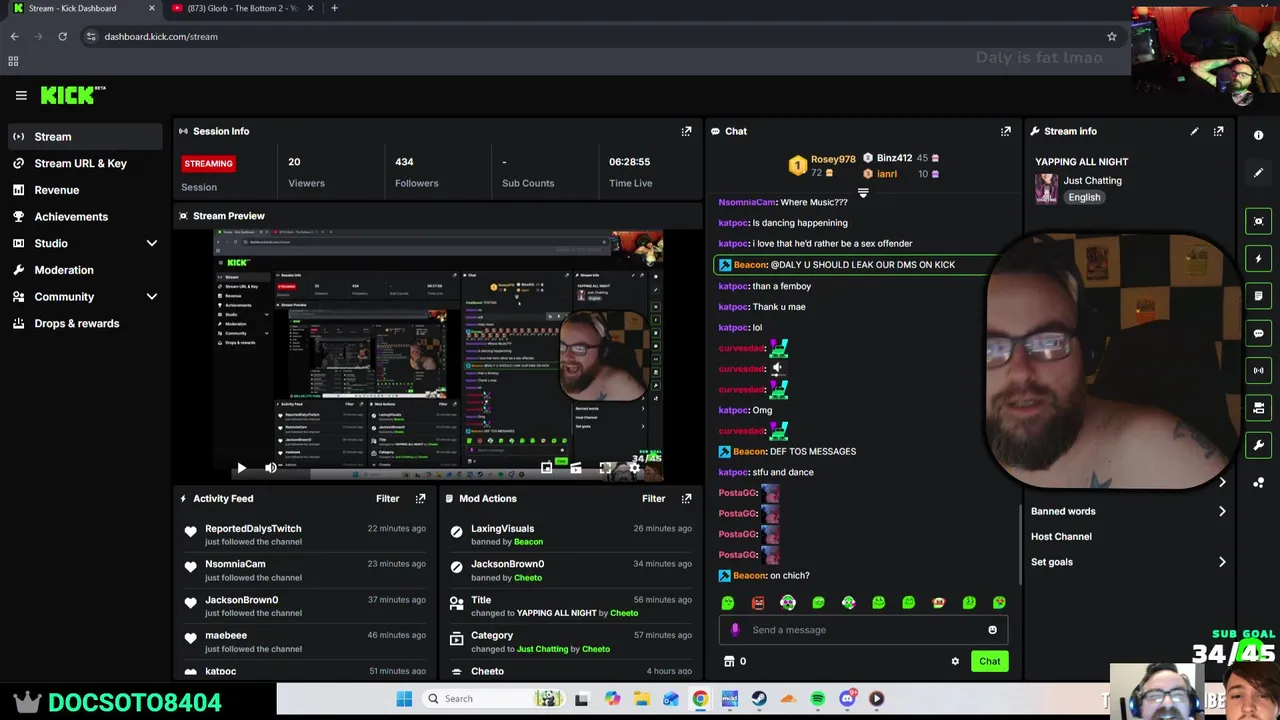1280x720 pixels.
Task: Open Windows Start menu
Action: (404, 699)
